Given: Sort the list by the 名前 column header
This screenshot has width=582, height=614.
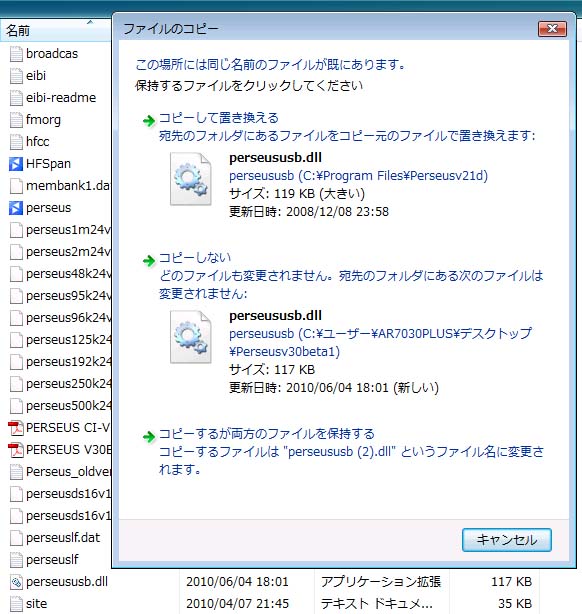Looking at the screenshot, I should coord(56,30).
